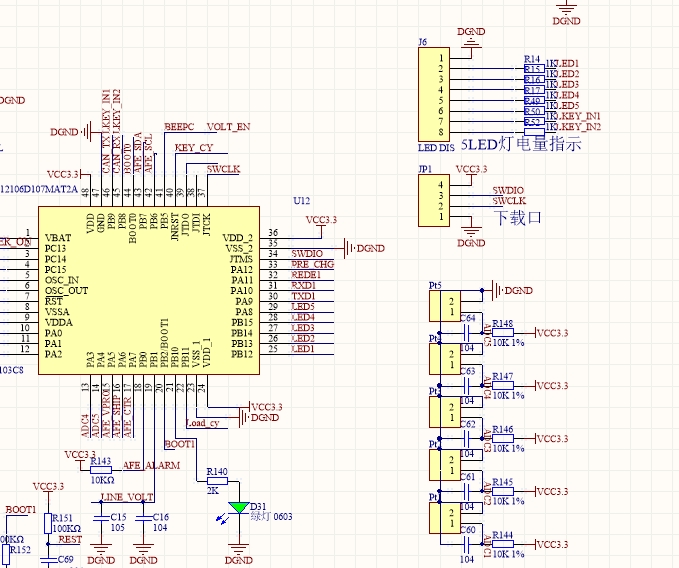
Task: Click the LED5 net label at pin 29
Action: tap(303, 307)
